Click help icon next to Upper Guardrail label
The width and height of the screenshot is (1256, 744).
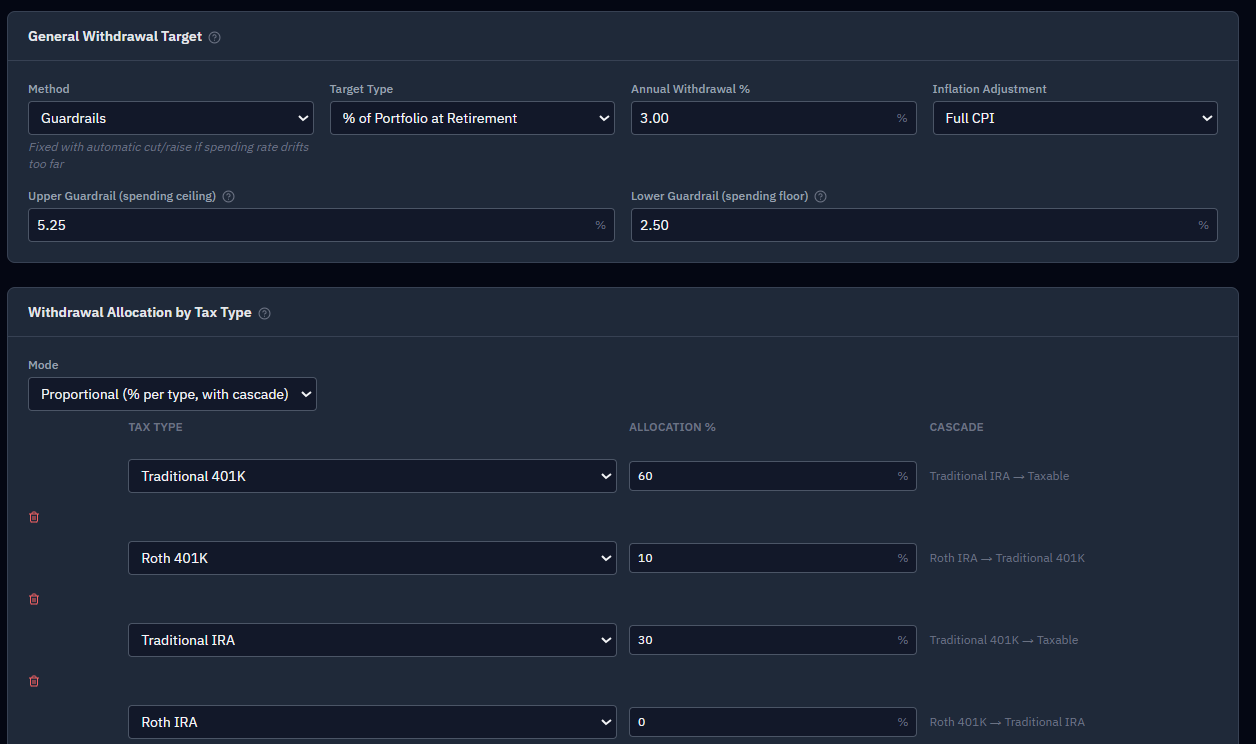click(229, 197)
